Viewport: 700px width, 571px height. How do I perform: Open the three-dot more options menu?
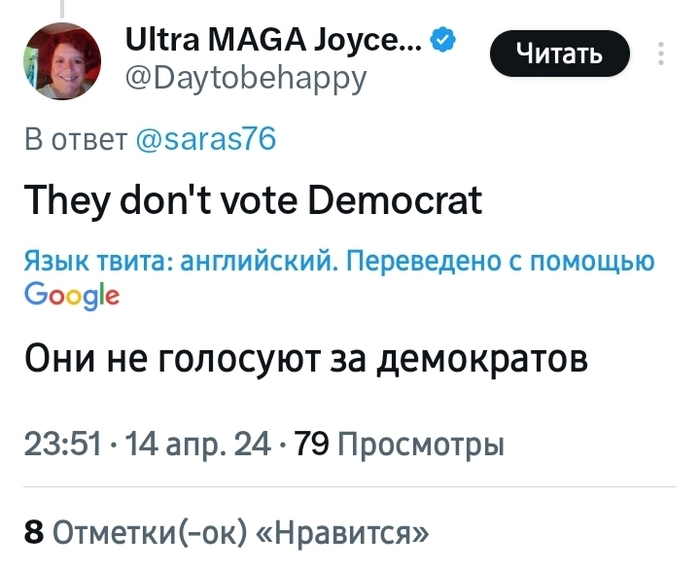[x=661, y=54]
